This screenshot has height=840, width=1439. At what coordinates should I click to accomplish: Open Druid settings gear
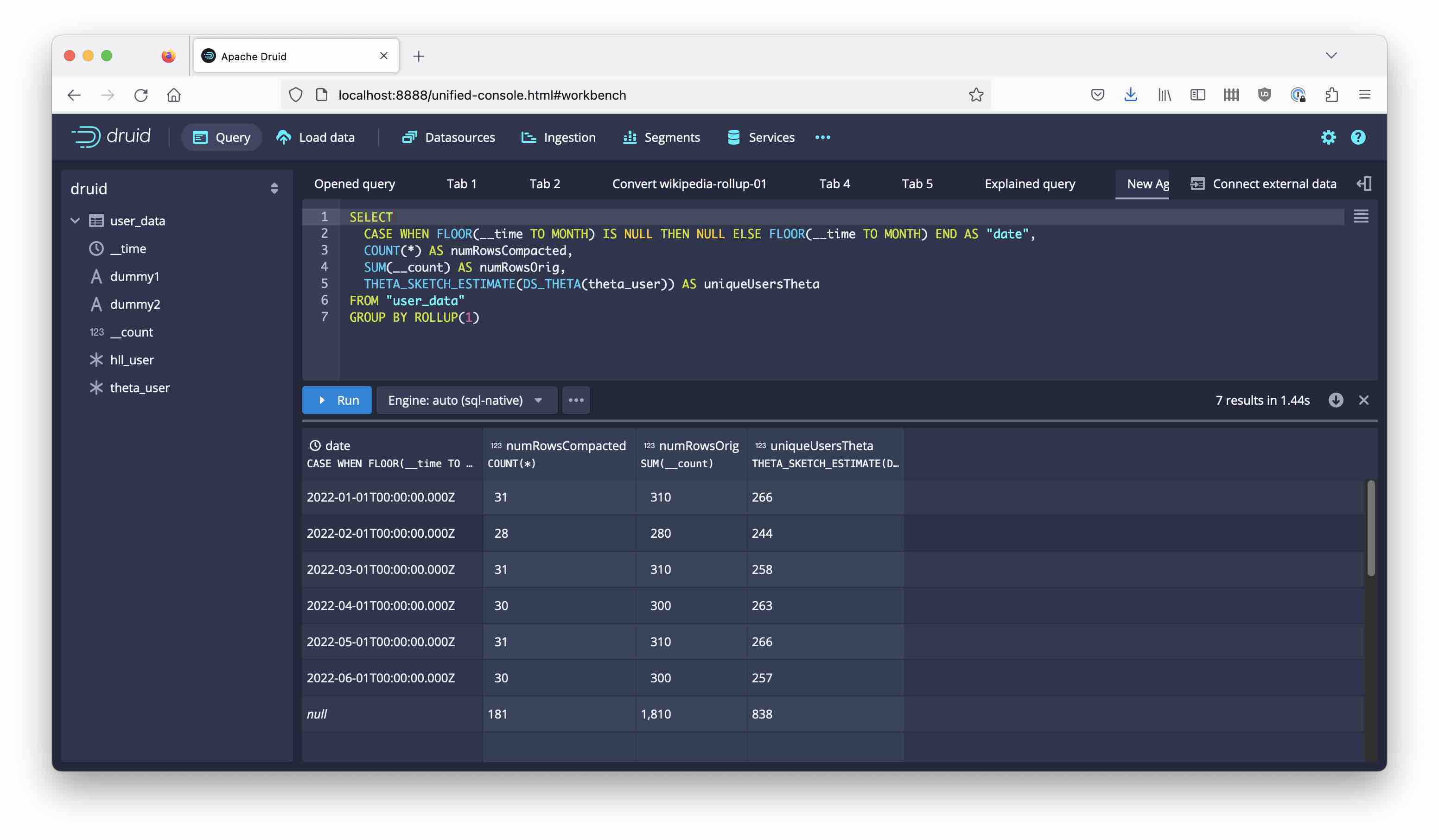(1329, 137)
